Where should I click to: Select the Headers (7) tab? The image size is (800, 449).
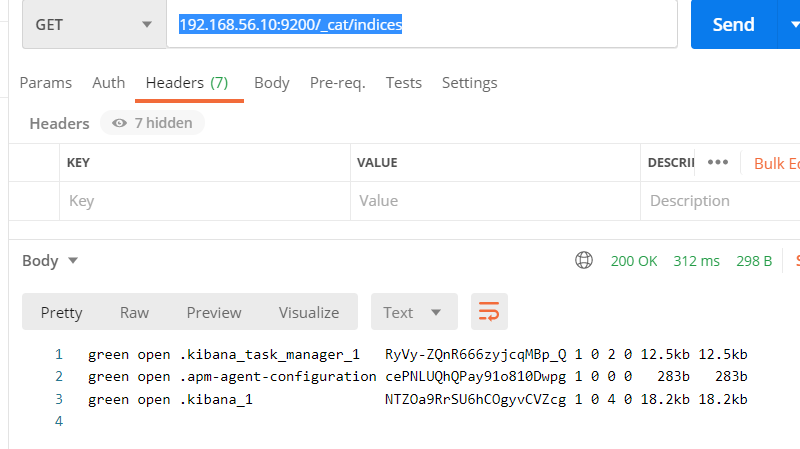tap(187, 83)
